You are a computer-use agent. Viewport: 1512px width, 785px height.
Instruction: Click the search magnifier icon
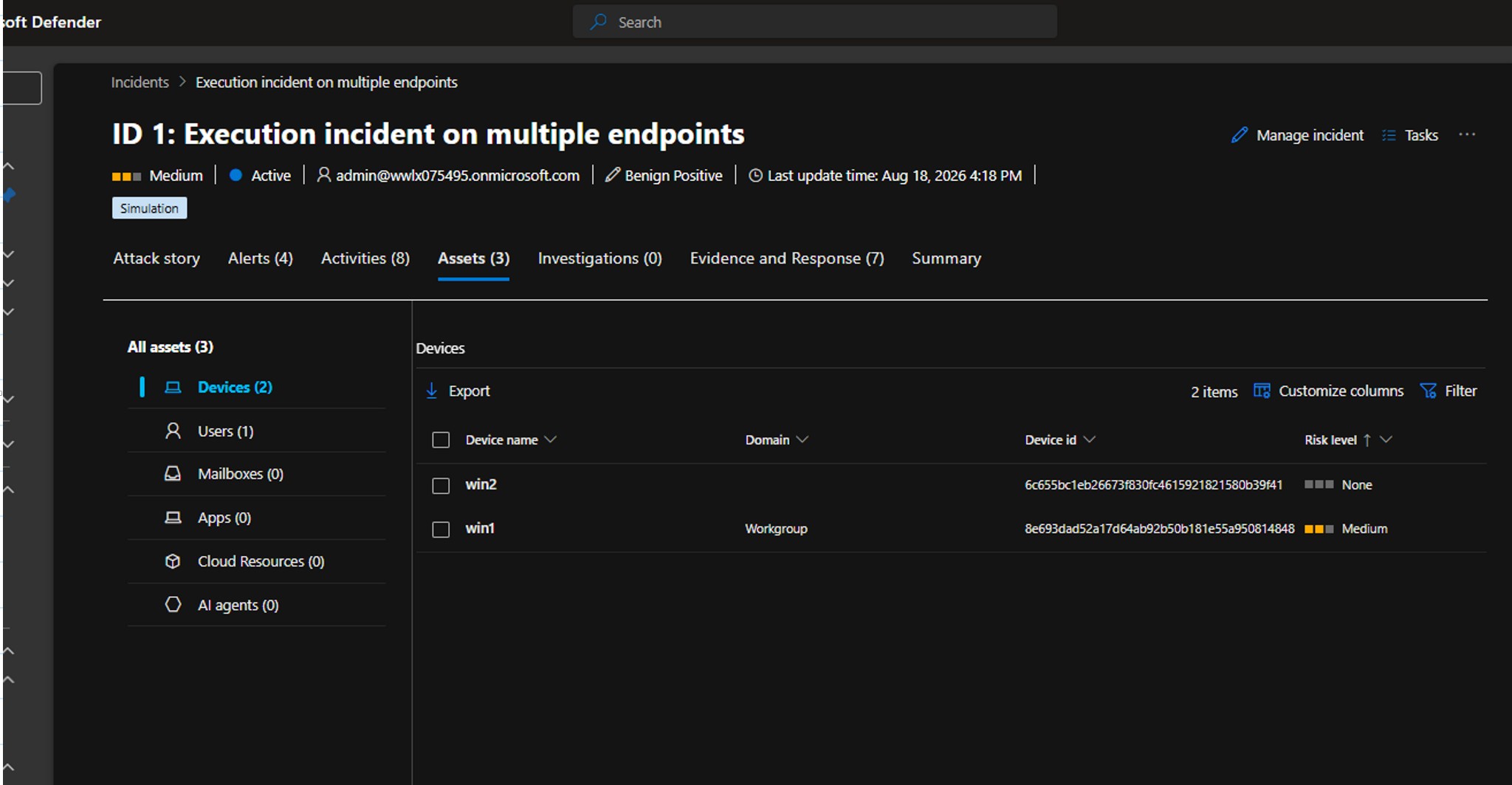599,22
